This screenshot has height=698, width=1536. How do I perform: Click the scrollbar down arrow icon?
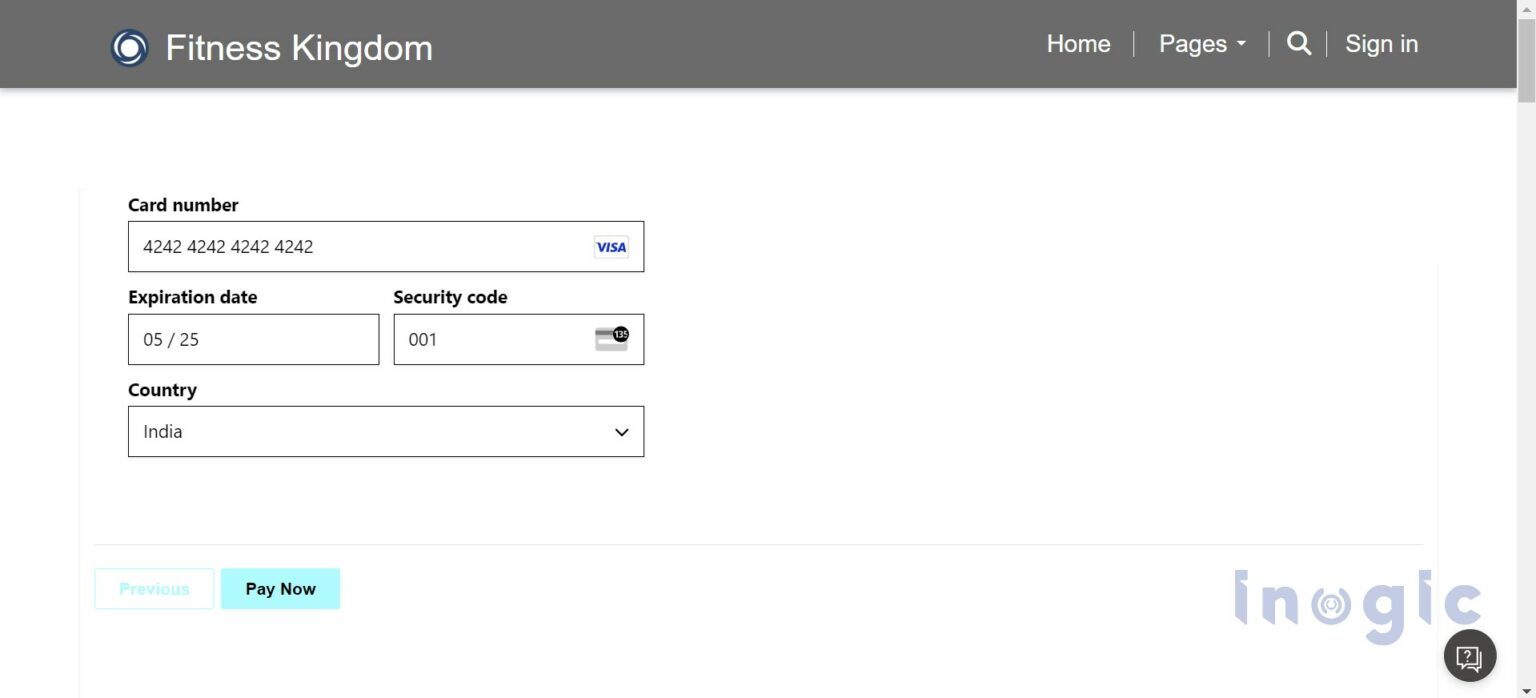tap(1524, 689)
